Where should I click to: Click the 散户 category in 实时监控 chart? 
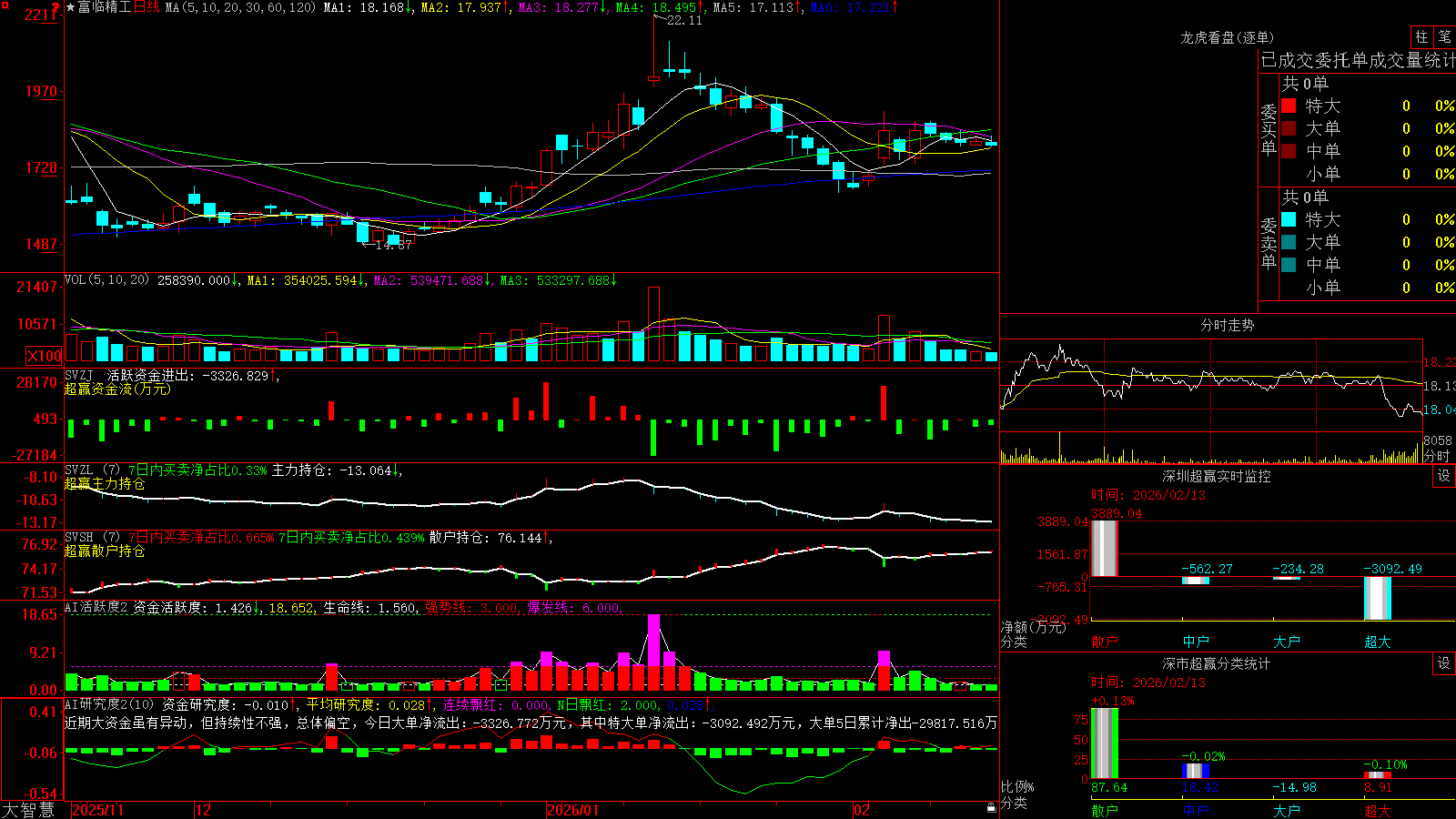click(x=1105, y=642)
